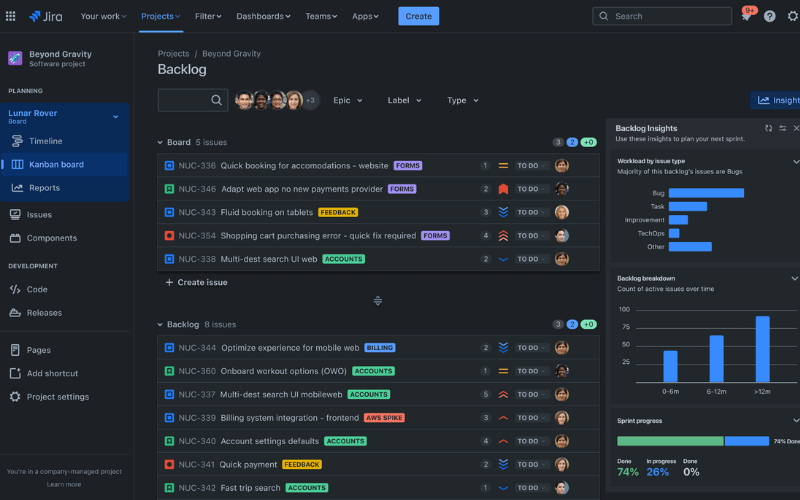Open the Teams menu
The image size is (800, 500).
[x=321, y=16]
